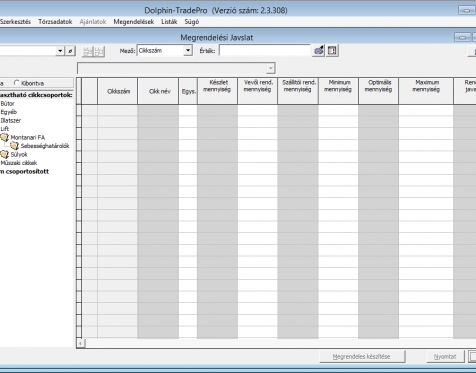Select the Kibontva radio button
This screenshot has height=373, width=476.
(x=16, y=83)
